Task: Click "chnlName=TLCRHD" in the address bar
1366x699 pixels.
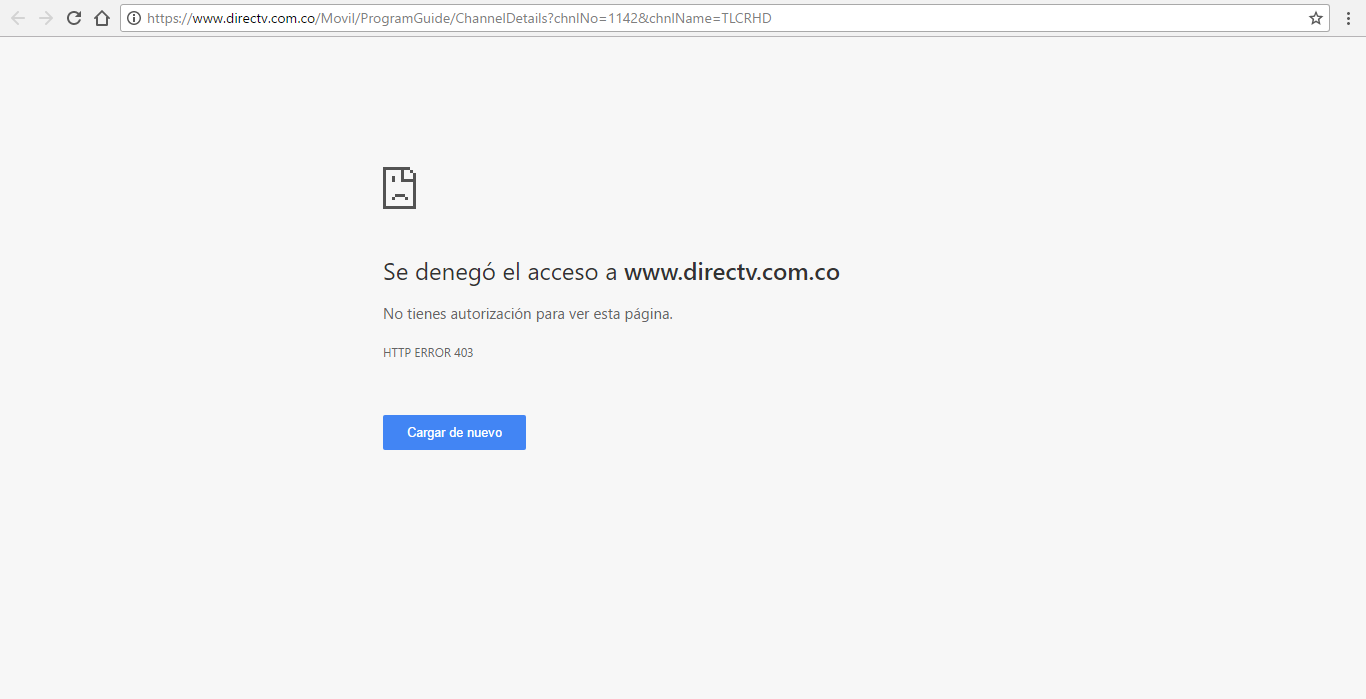Action: pyautogui.click(x=715, y=18)
